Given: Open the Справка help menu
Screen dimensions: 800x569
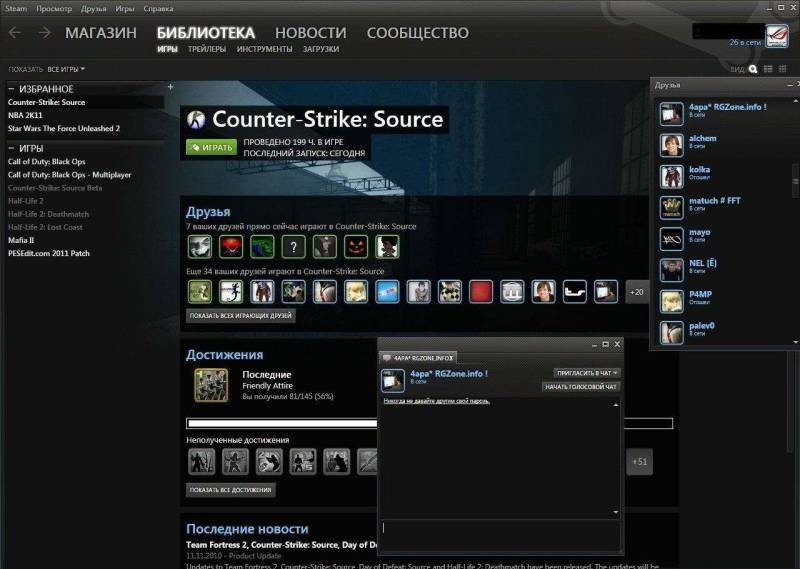Looking at the screenshot, I should tap(158, 9).
